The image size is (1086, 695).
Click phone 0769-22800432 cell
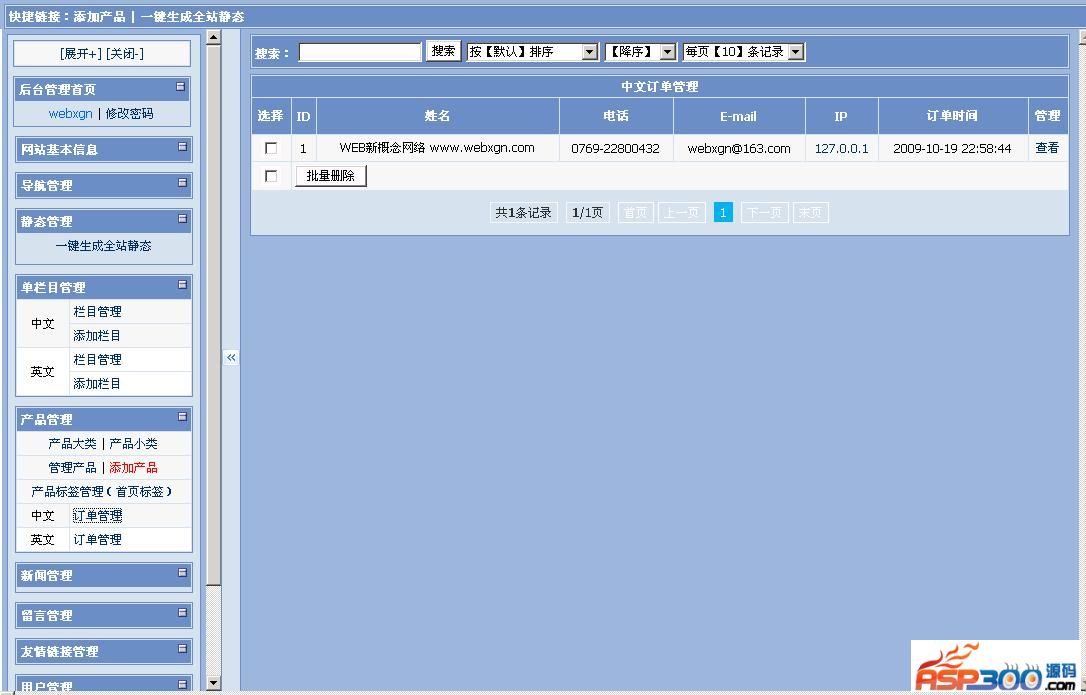(x=616, y=148)
